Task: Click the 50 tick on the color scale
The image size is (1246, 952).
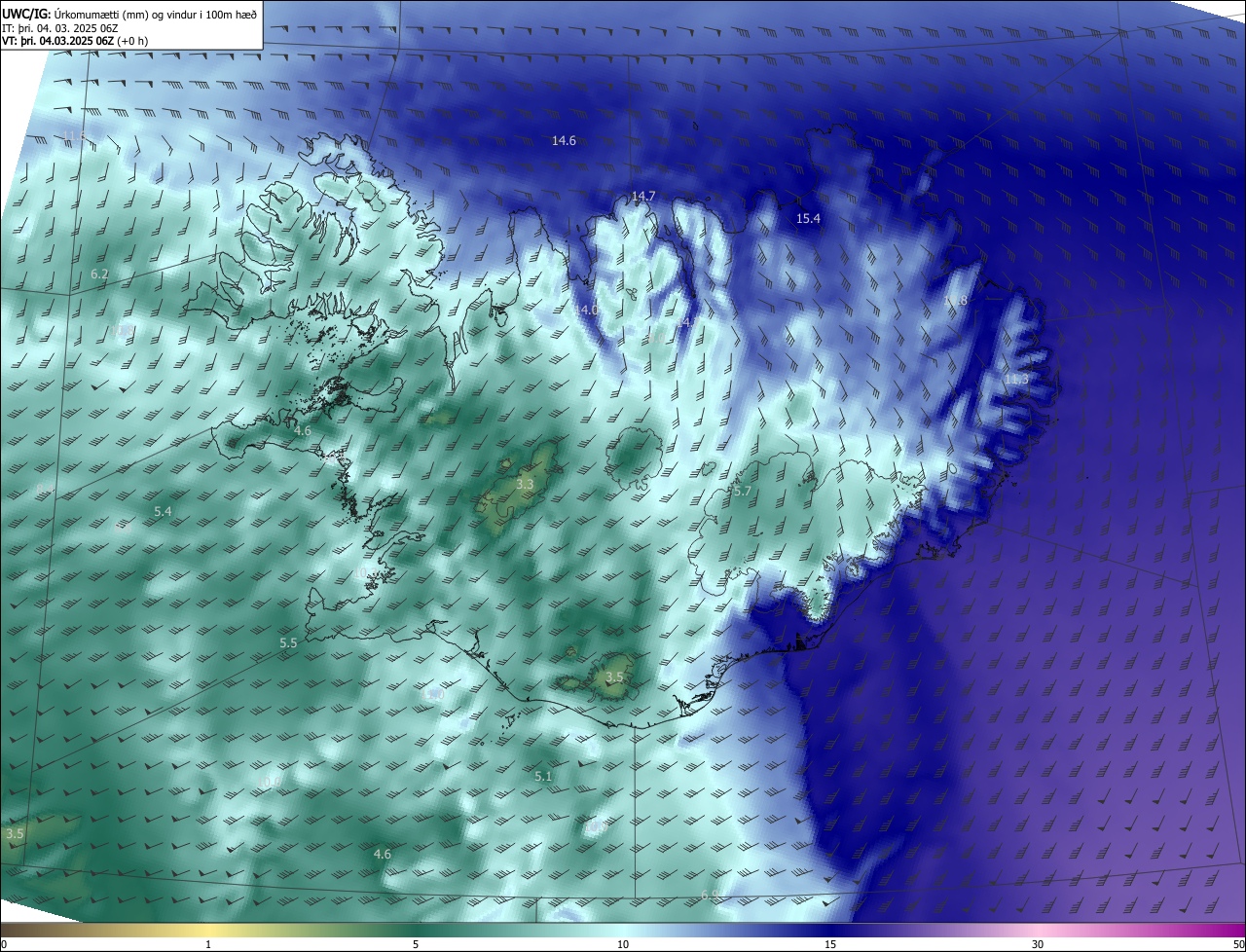Action: point(1238,945)
